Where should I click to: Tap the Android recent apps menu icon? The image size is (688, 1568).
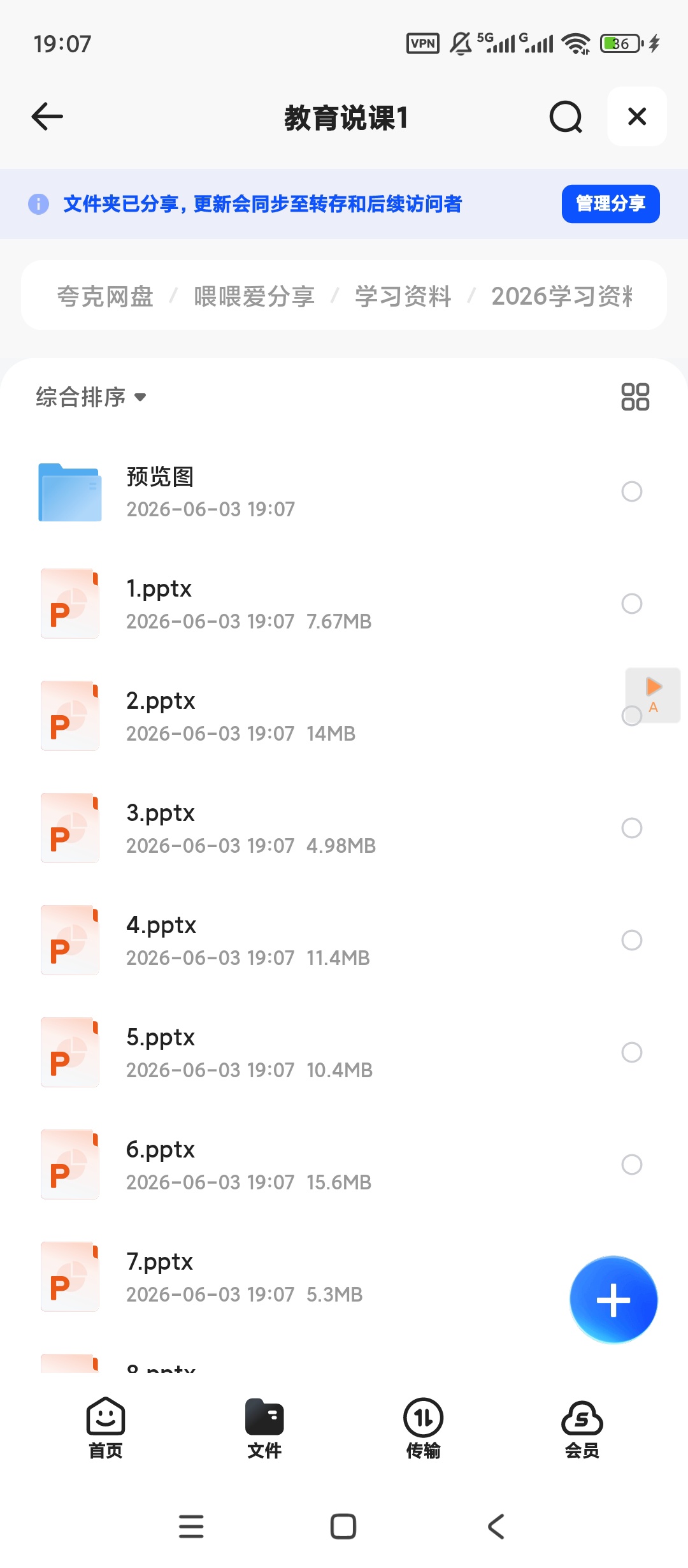point(191,1527)
